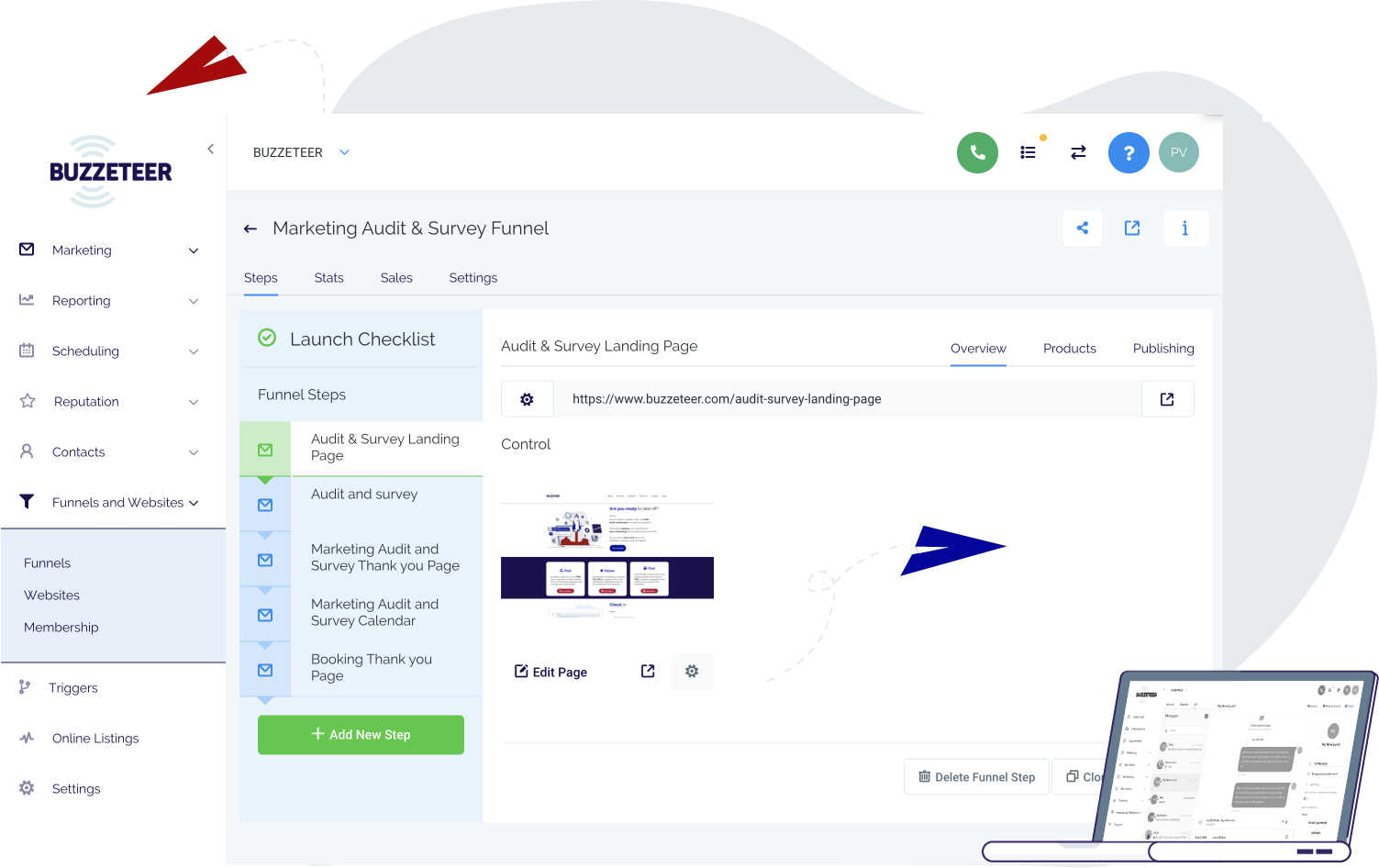The image size is (1379, 868).
Task: Open control page preview external icon
Action: tap(648, 672)
